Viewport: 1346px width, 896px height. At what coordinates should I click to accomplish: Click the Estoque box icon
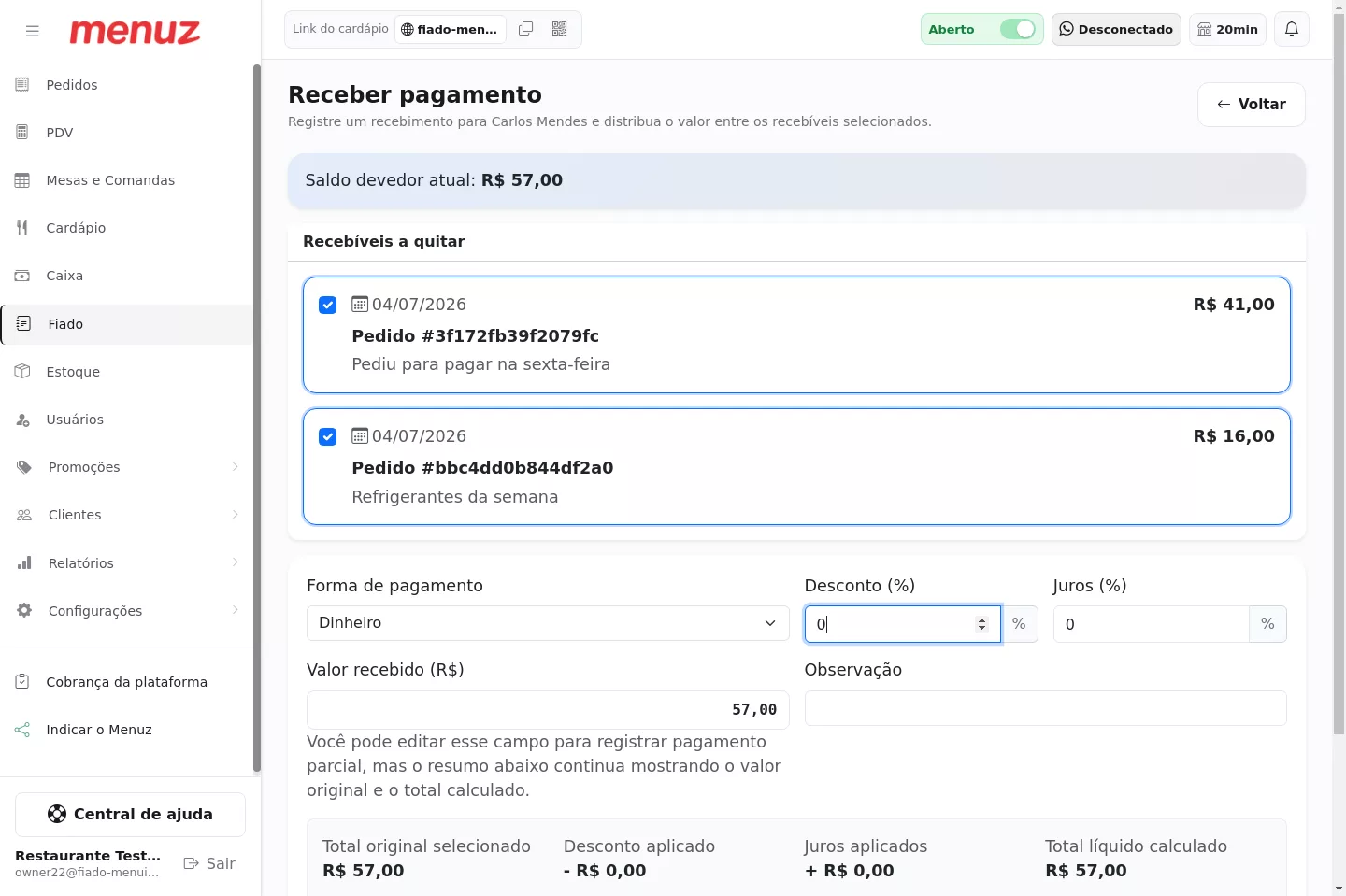(22, 371)
